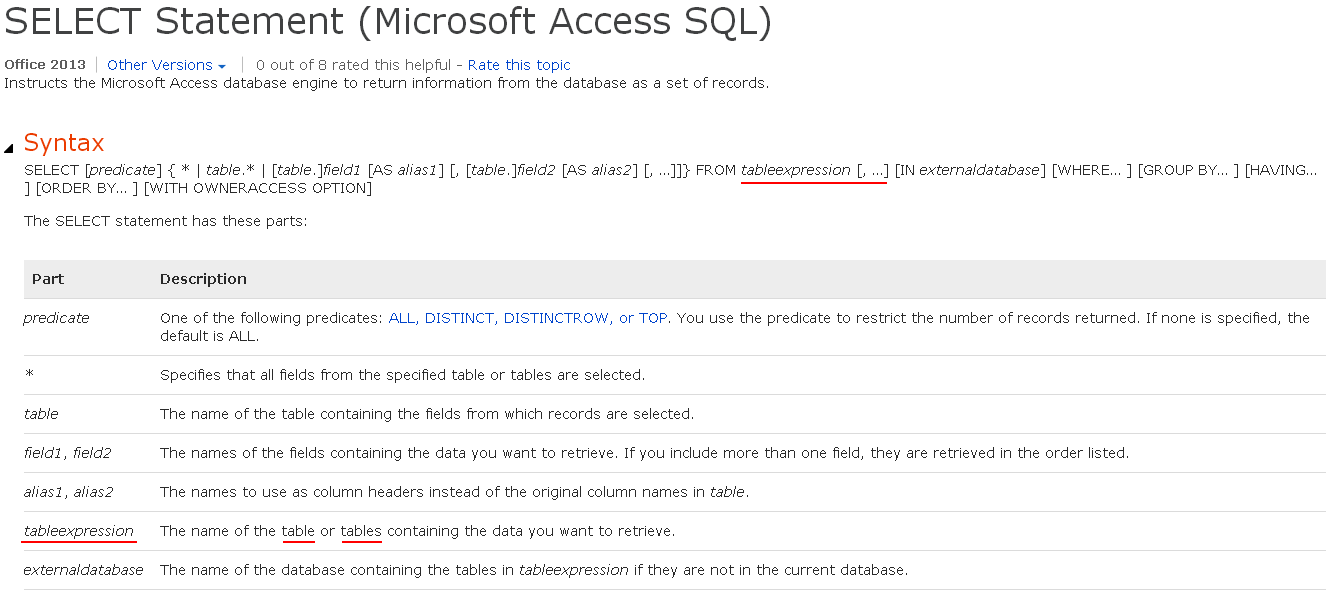
Task: Click the Syntax heading
Action: 64,142
